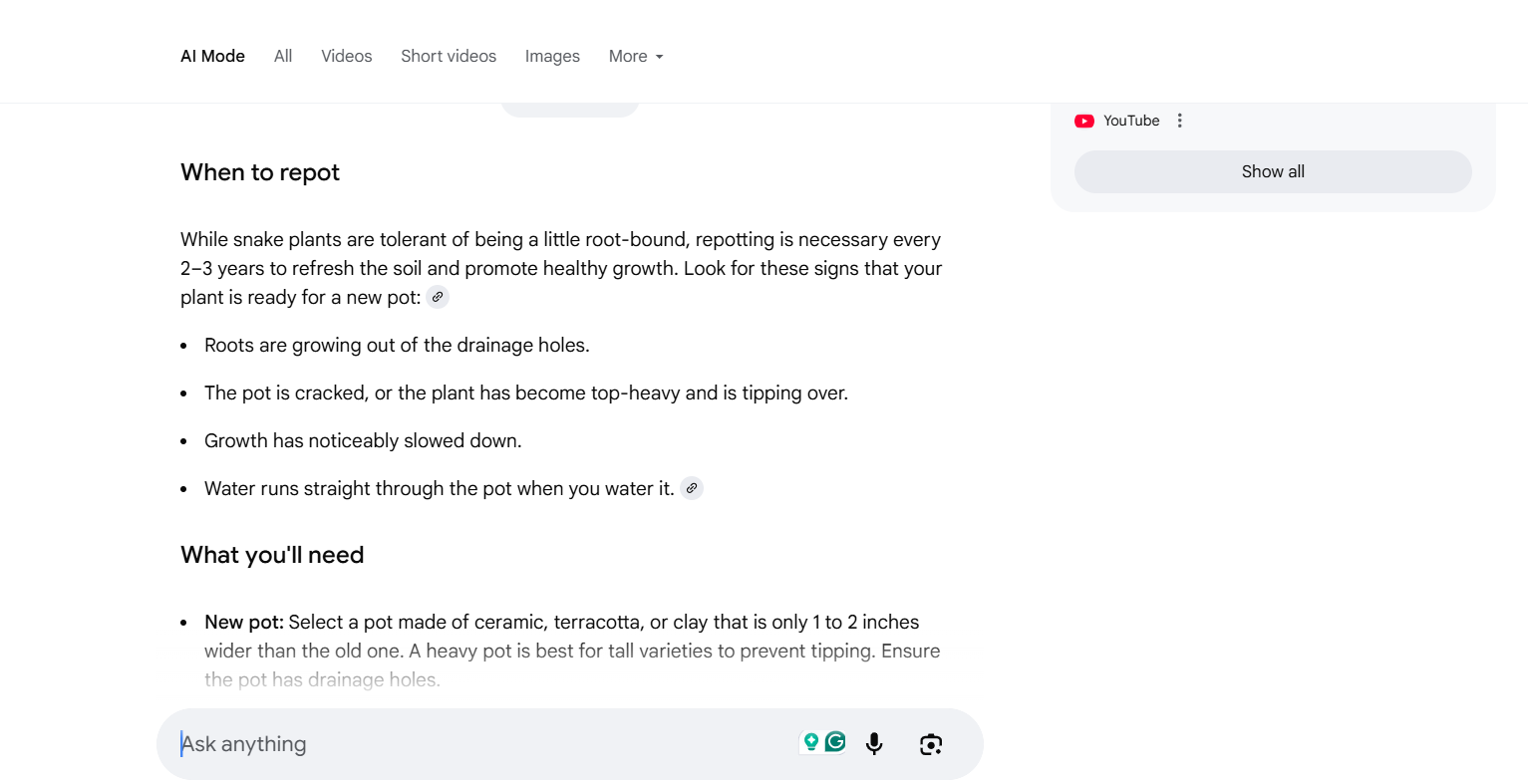Open the More chevron arrow
This screenshot has height=784, width=1528.
click(659, 58)
